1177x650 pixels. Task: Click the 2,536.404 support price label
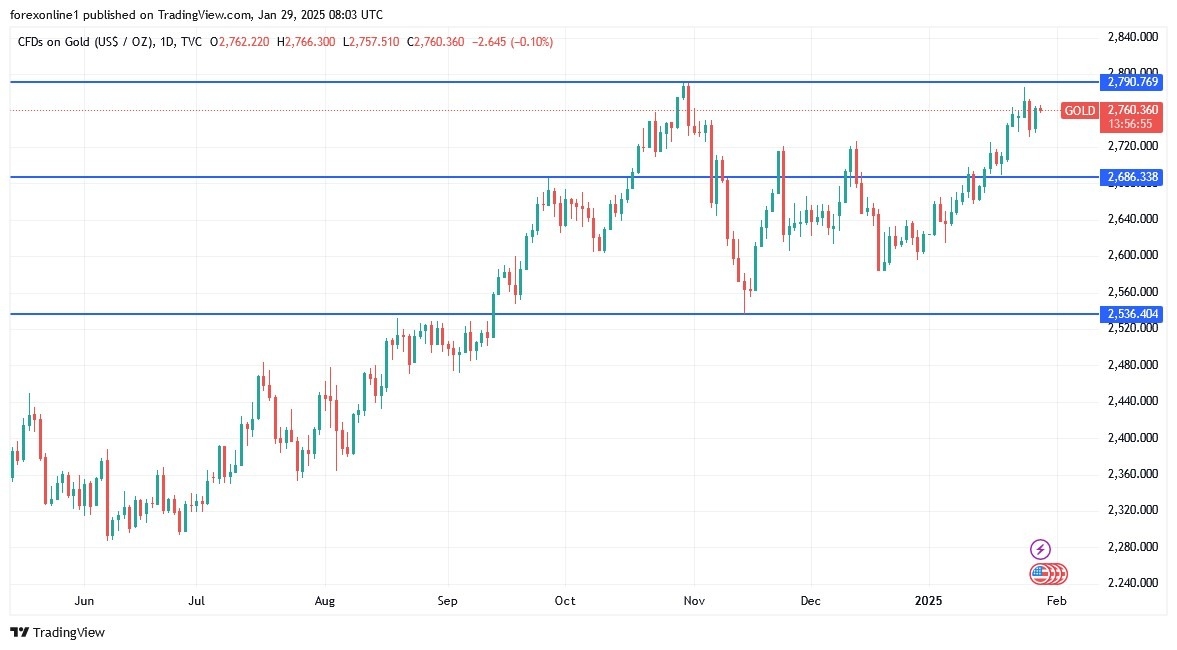click(1132, 314)
